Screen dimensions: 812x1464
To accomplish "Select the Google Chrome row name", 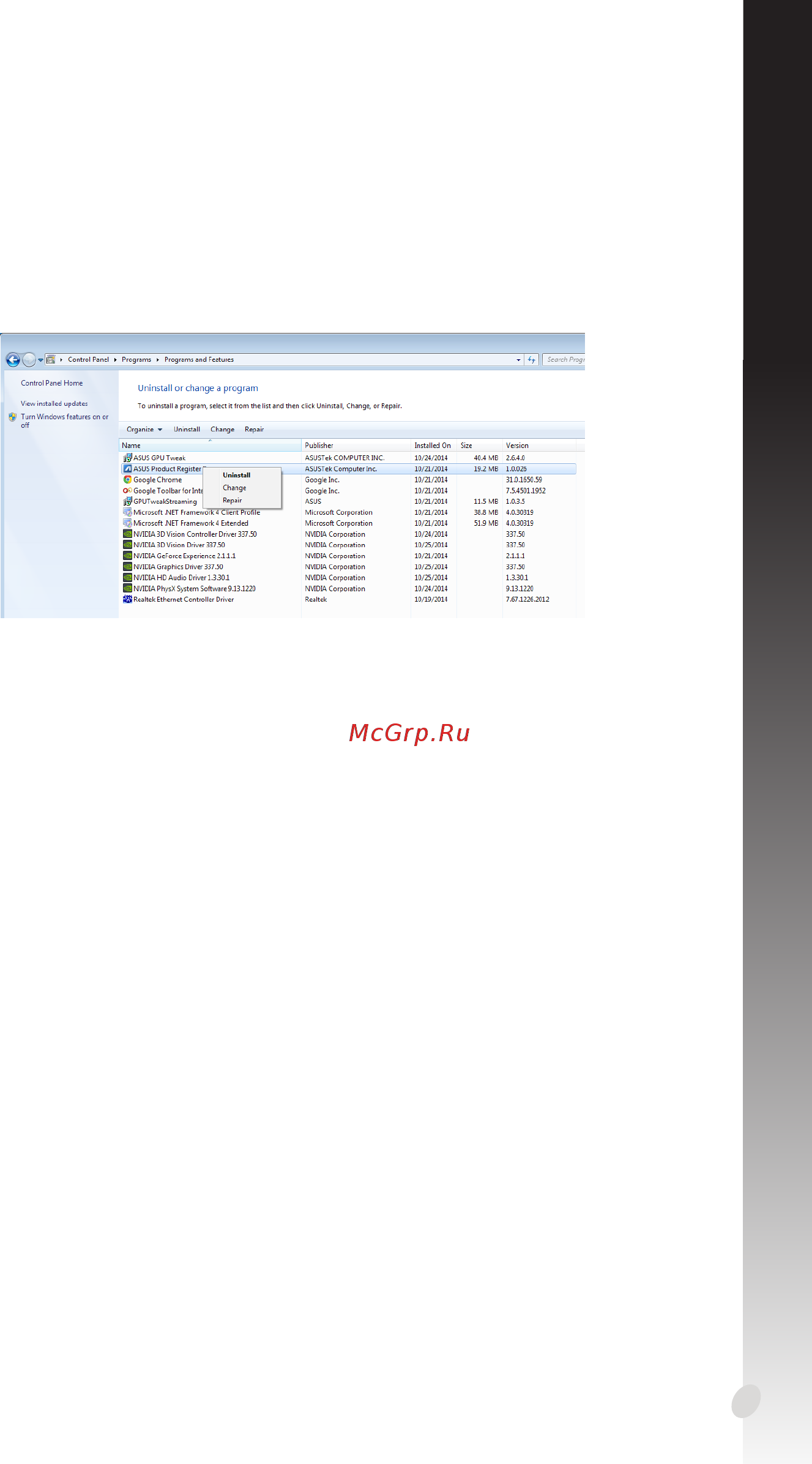I will pyautogui.click(x=157, y=480).
